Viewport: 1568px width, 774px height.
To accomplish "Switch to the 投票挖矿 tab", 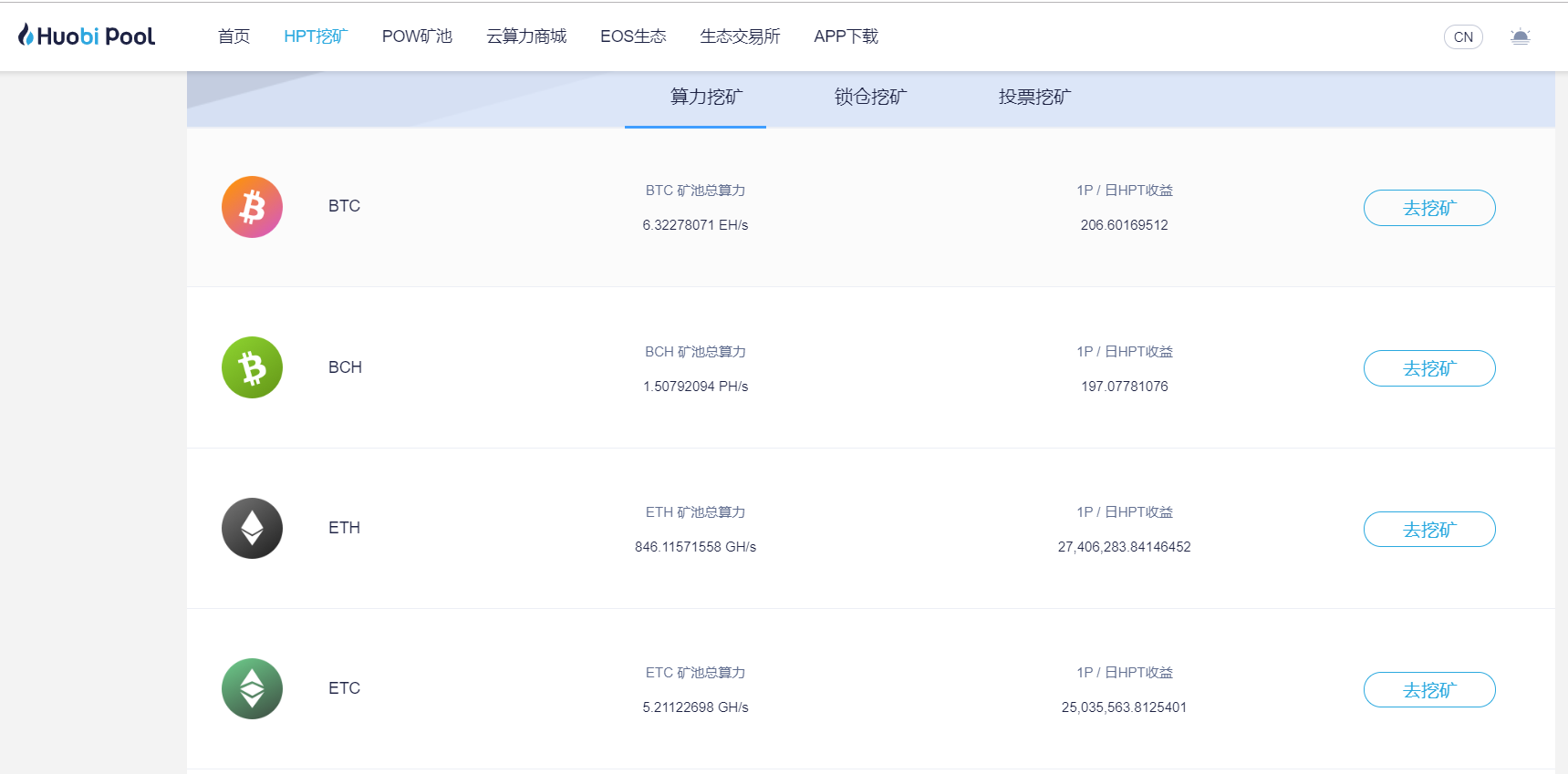I will (1035, 97).
